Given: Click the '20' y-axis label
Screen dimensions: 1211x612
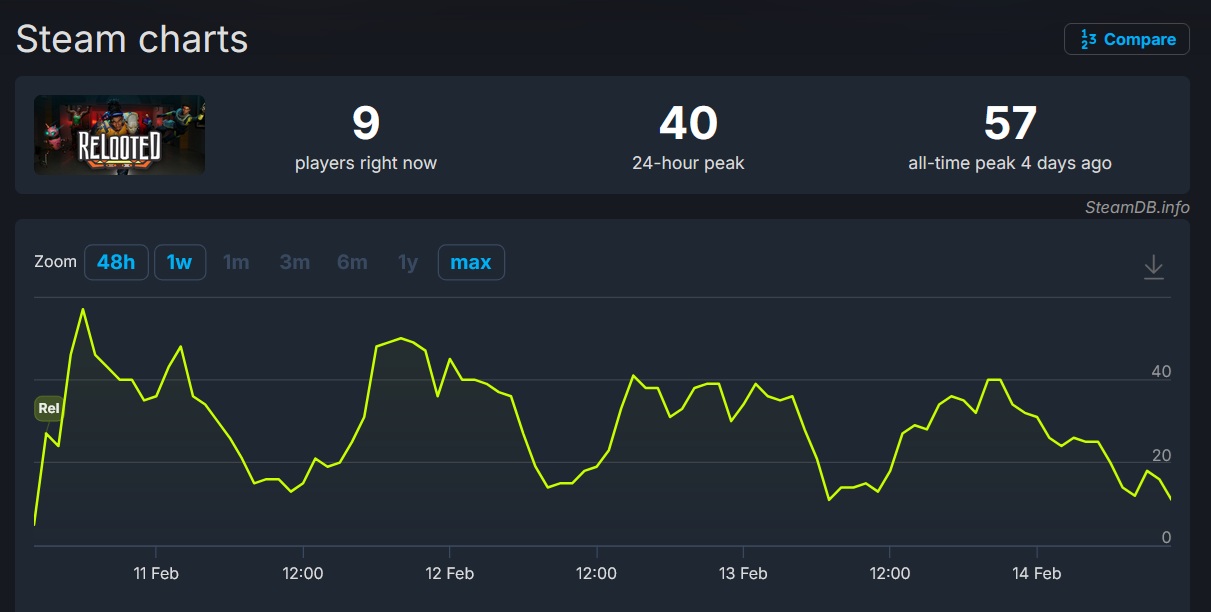Looking at the screenshot, I should tap(1161, 456).
